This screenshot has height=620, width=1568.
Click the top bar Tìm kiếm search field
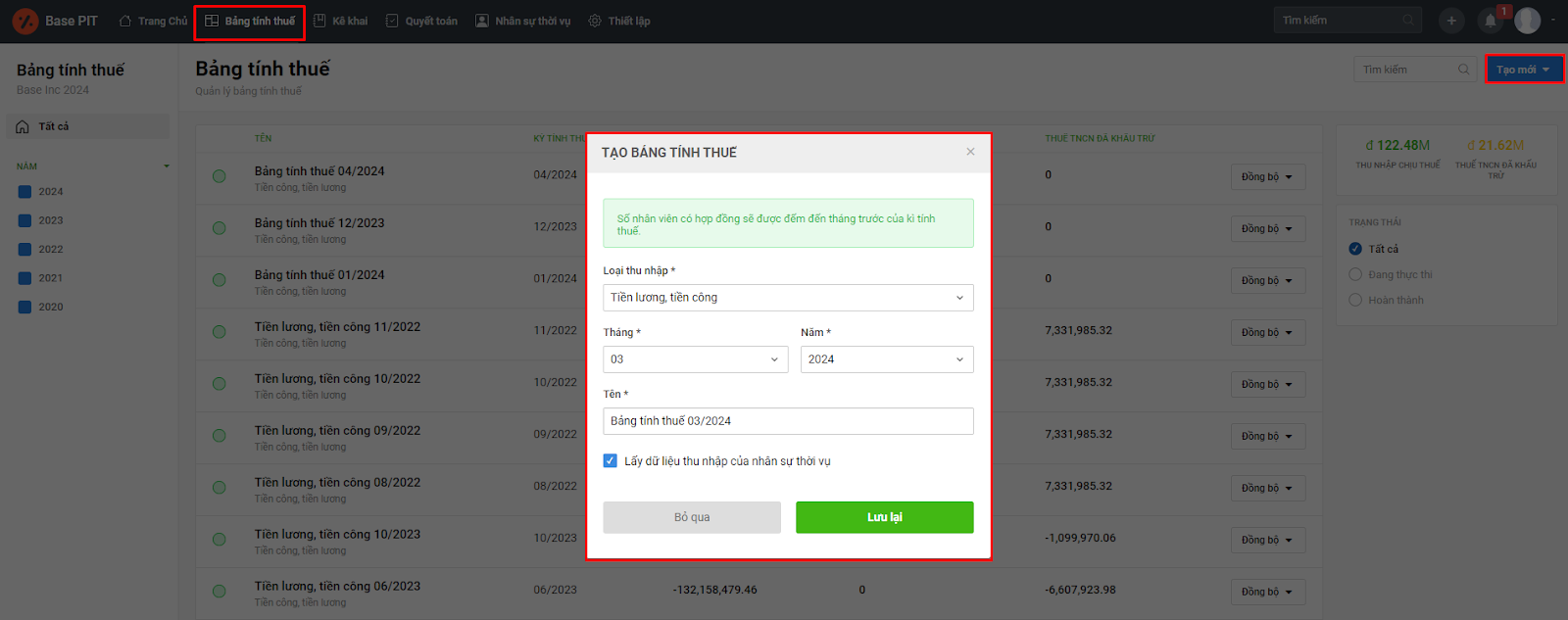click(x=1349, y=21)
